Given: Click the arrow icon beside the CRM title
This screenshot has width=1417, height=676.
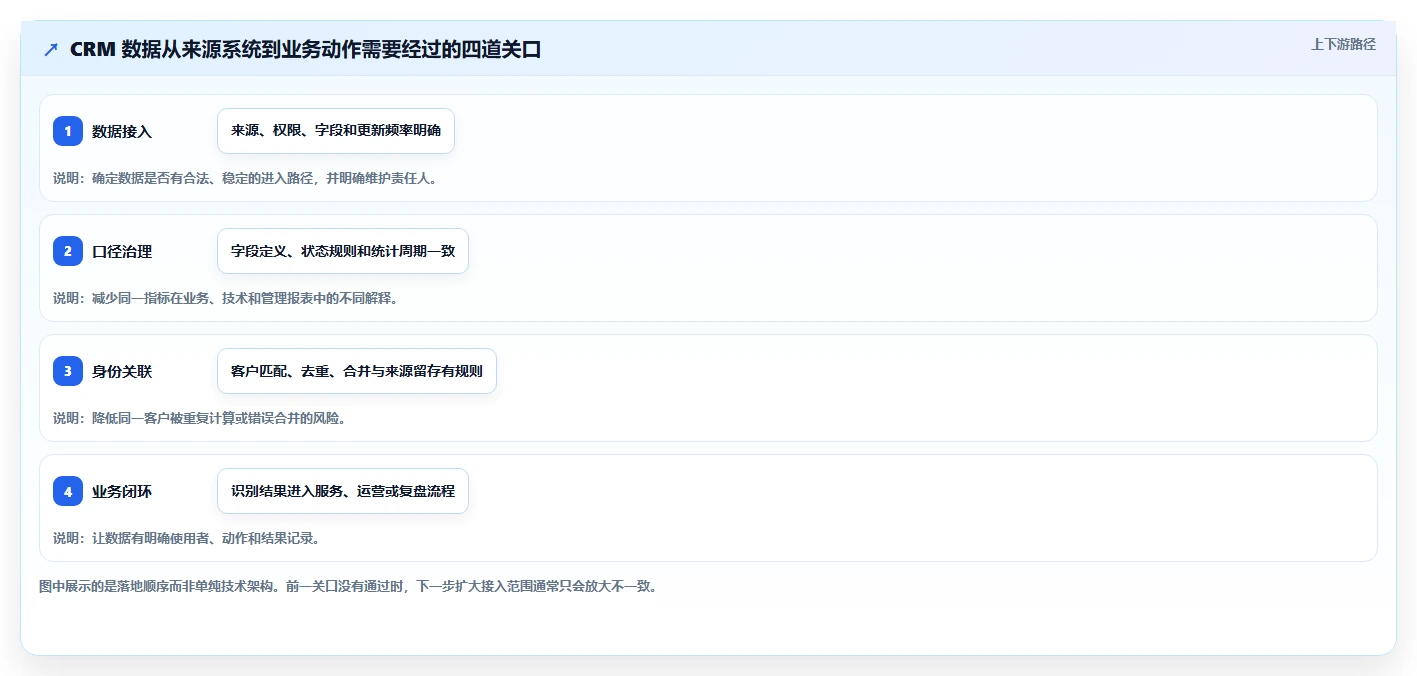Looking at the screenshot, I should tap(51, 49).
